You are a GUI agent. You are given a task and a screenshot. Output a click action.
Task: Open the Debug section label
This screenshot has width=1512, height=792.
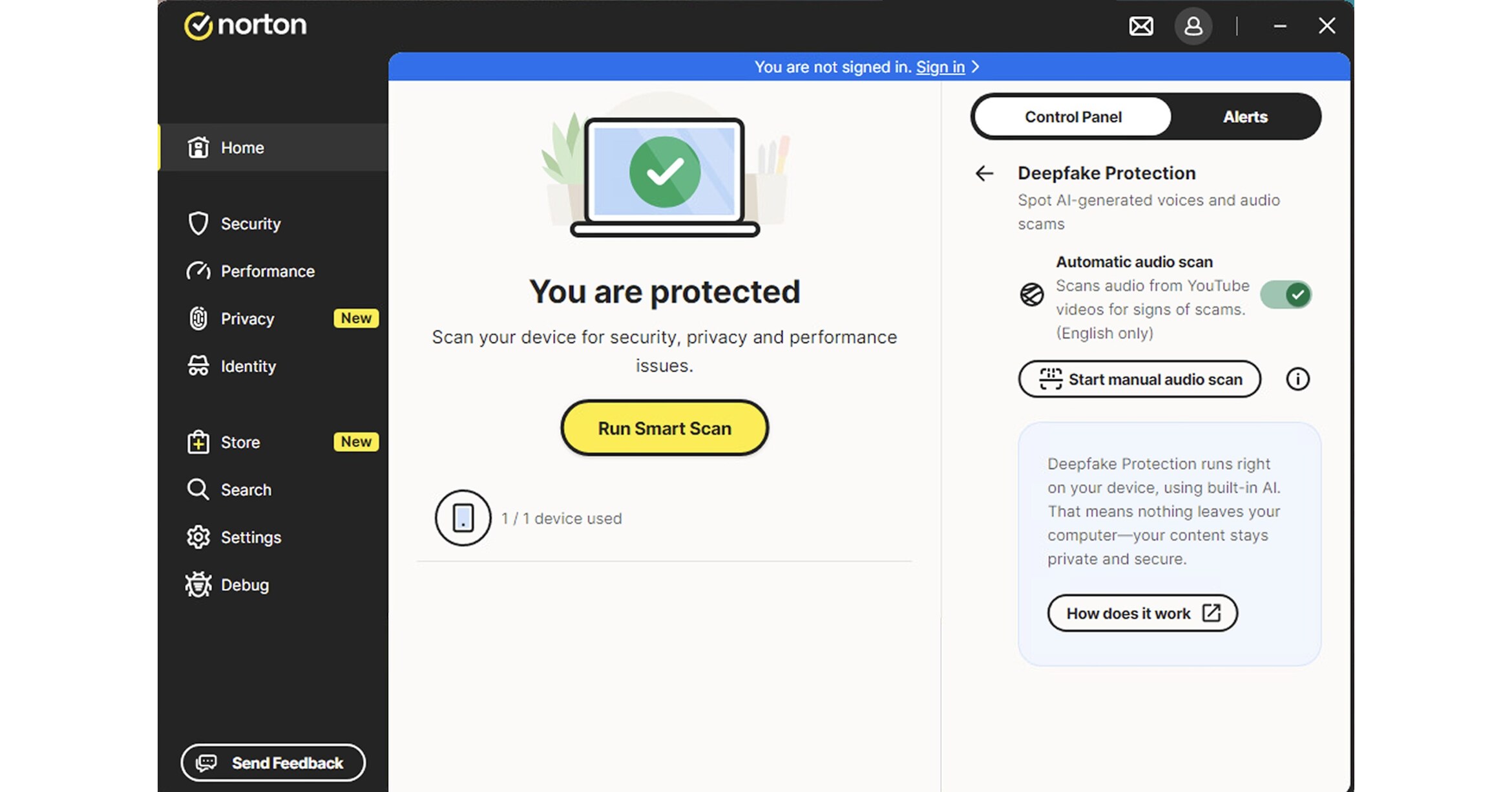245,584
